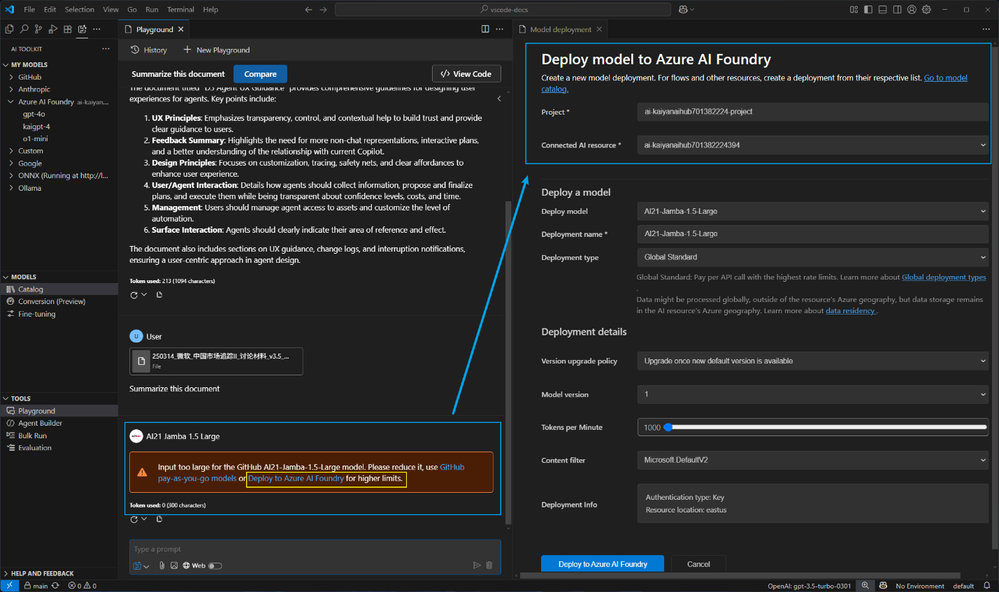Open the Terminal menu
Image resolution: width=999 pixels, height=592 pixels.
180,10
